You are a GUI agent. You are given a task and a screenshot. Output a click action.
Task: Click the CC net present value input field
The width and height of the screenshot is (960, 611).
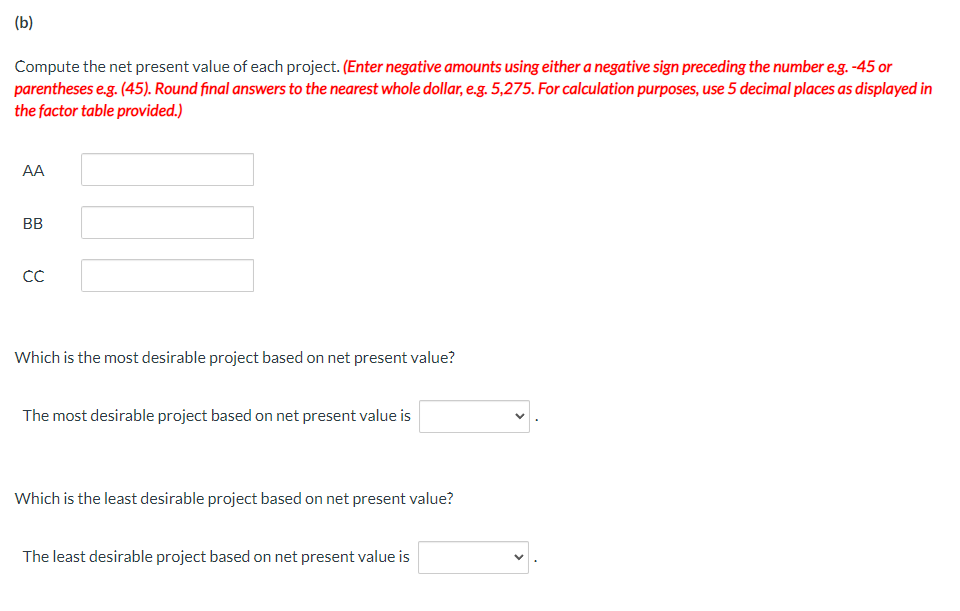coord(166,275)
